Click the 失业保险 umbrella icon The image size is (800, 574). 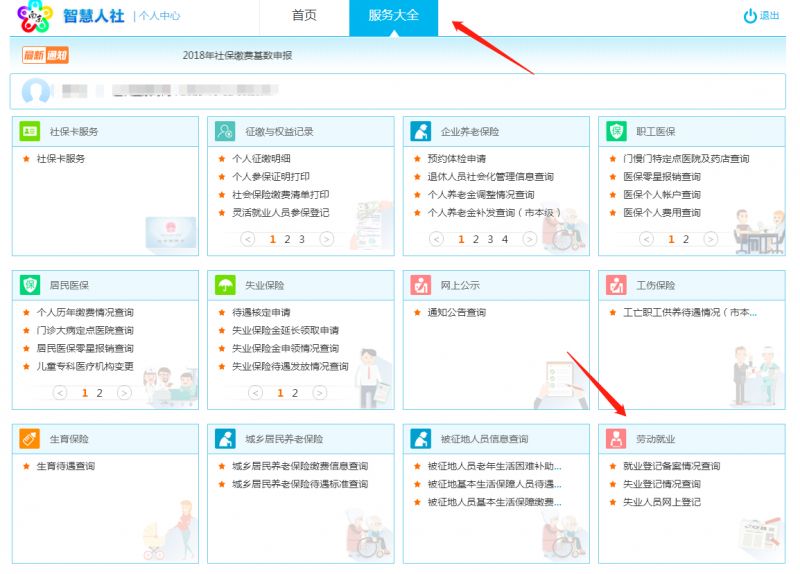(225, 285)
